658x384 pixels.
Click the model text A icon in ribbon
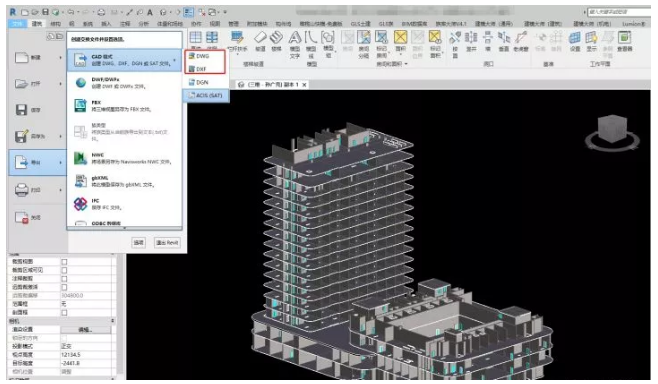(295, 38)
